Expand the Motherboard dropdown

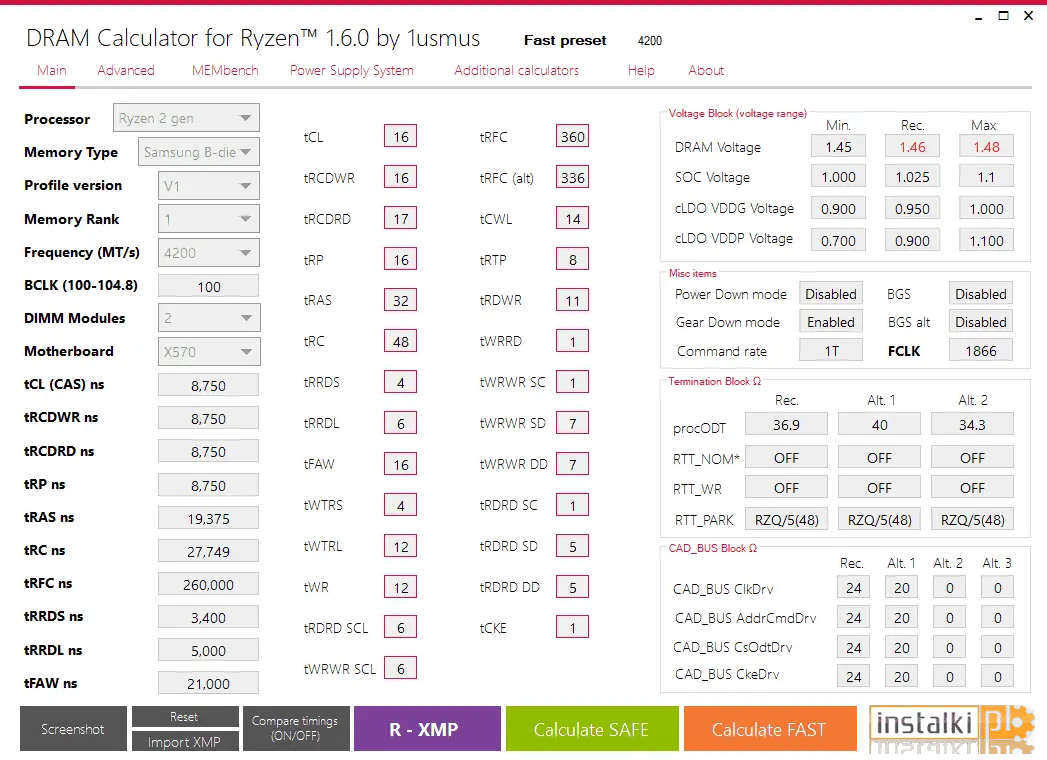[x=209, y=352]
